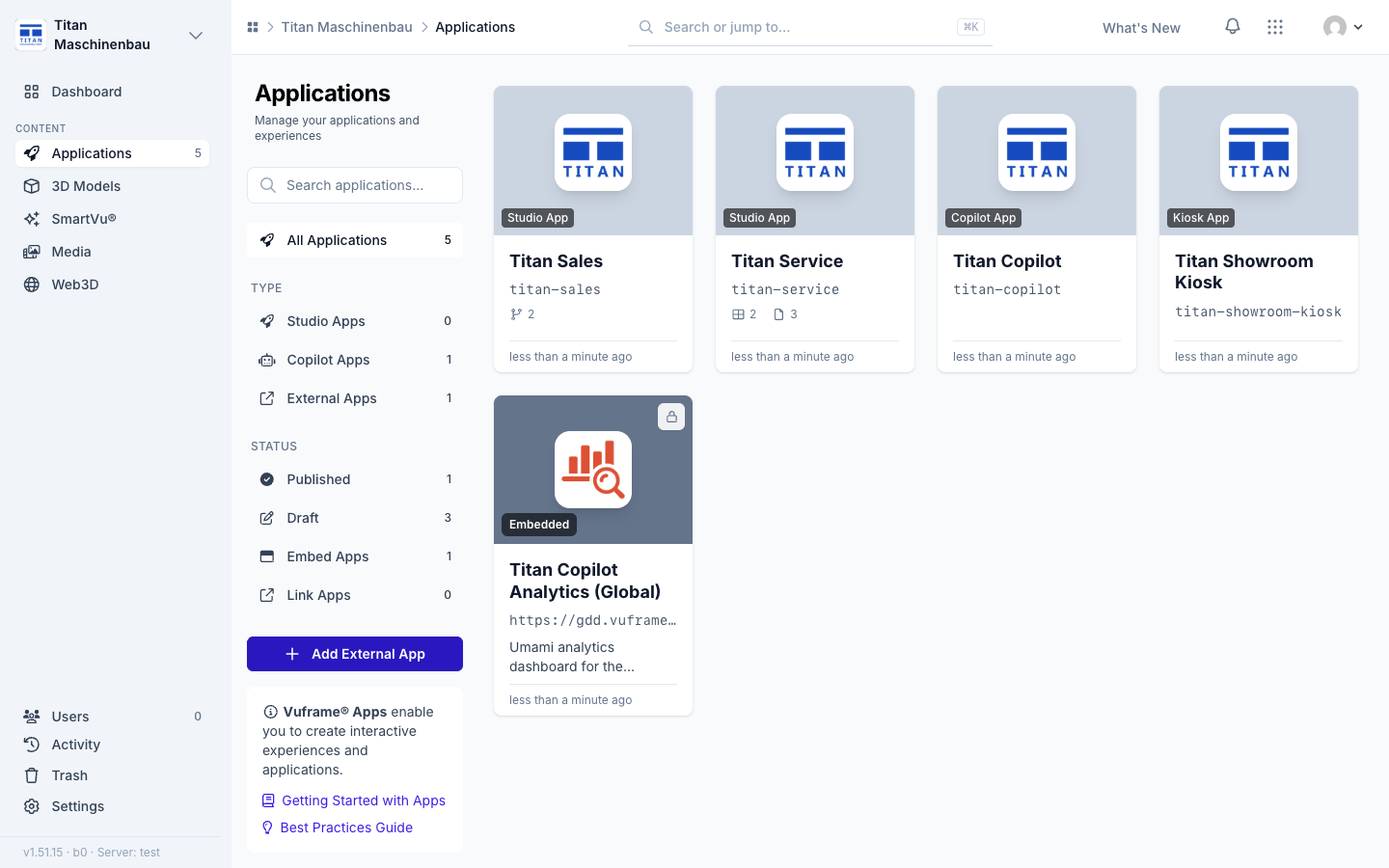Open 3D Models section
The height and width of the screenshot is (868, 1389).
click(x=112, y=186)
